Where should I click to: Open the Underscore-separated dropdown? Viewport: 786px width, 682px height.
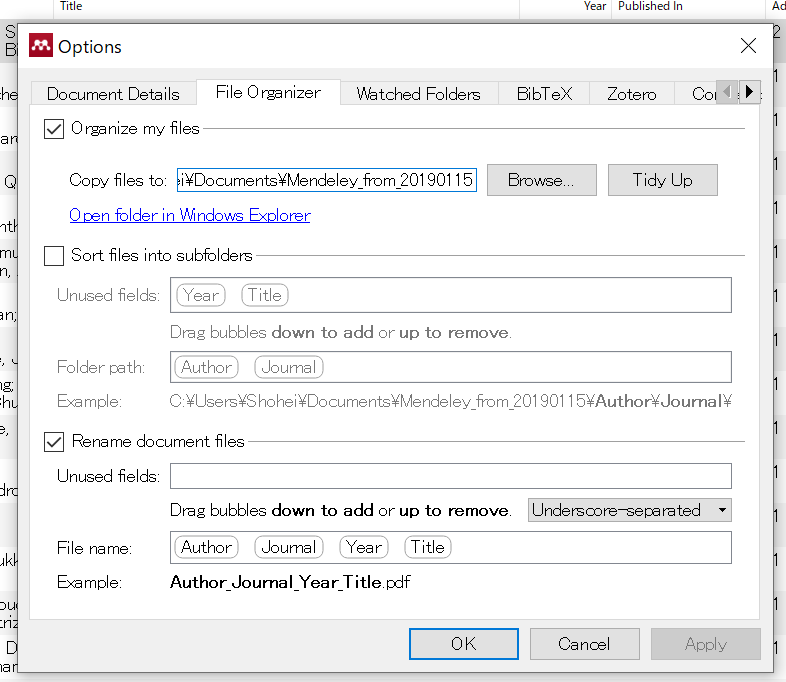tap(630, 510)
